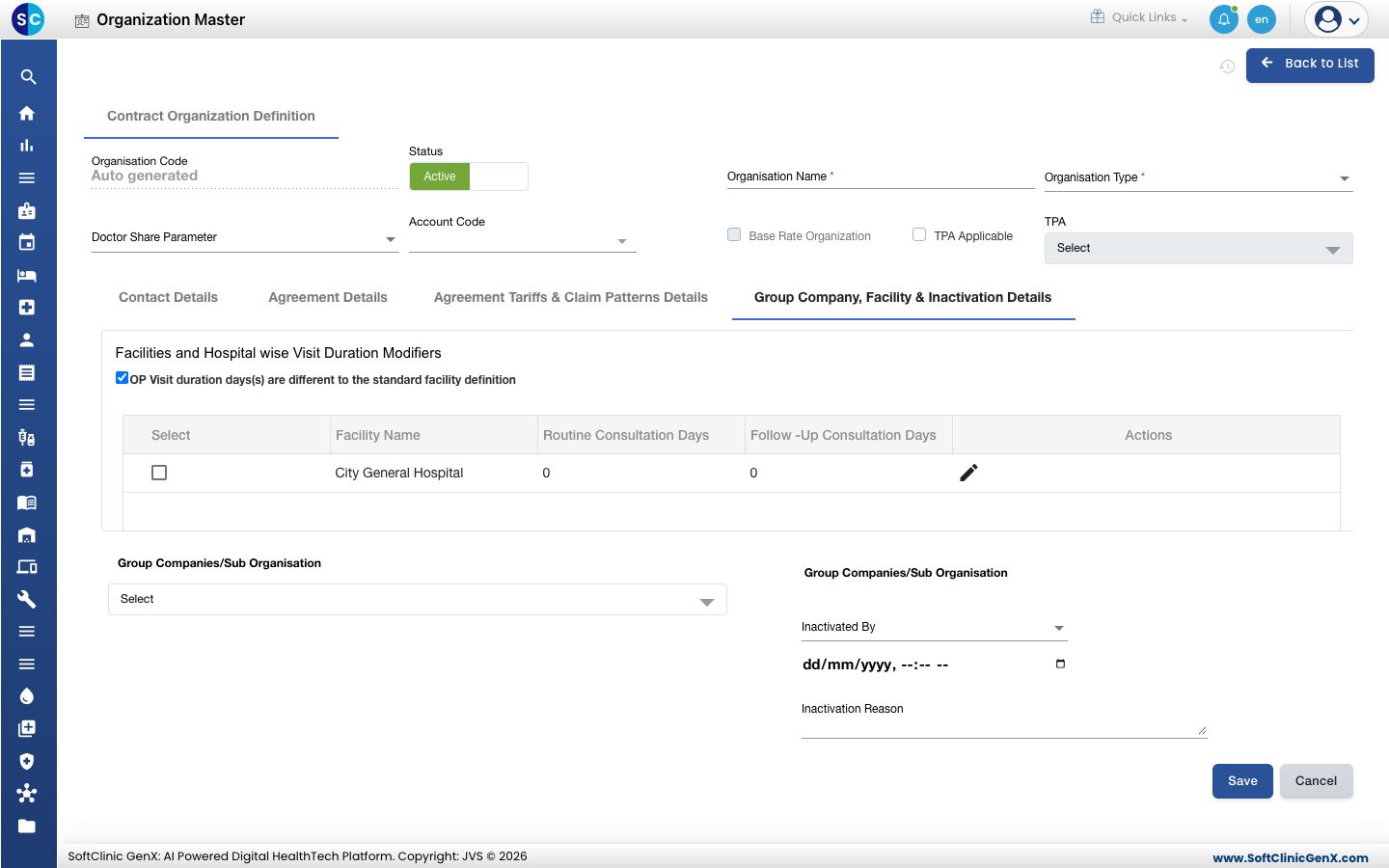Click the Organization Master page title
Screen dimensions: 1389x868
(171, 19)
